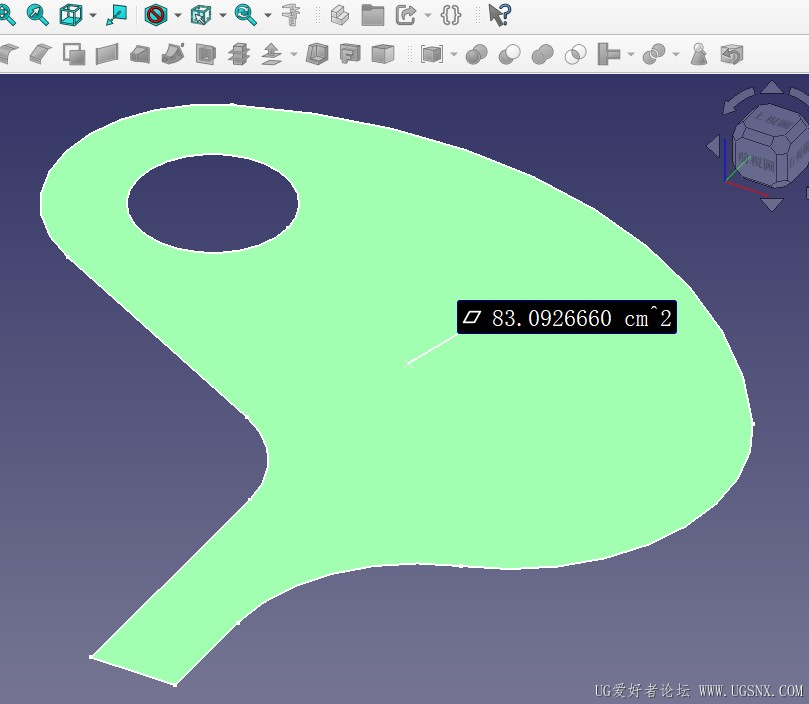Click the red prohibited bounding box icon
The image size is (809, 704).
(x=155, y=14)
